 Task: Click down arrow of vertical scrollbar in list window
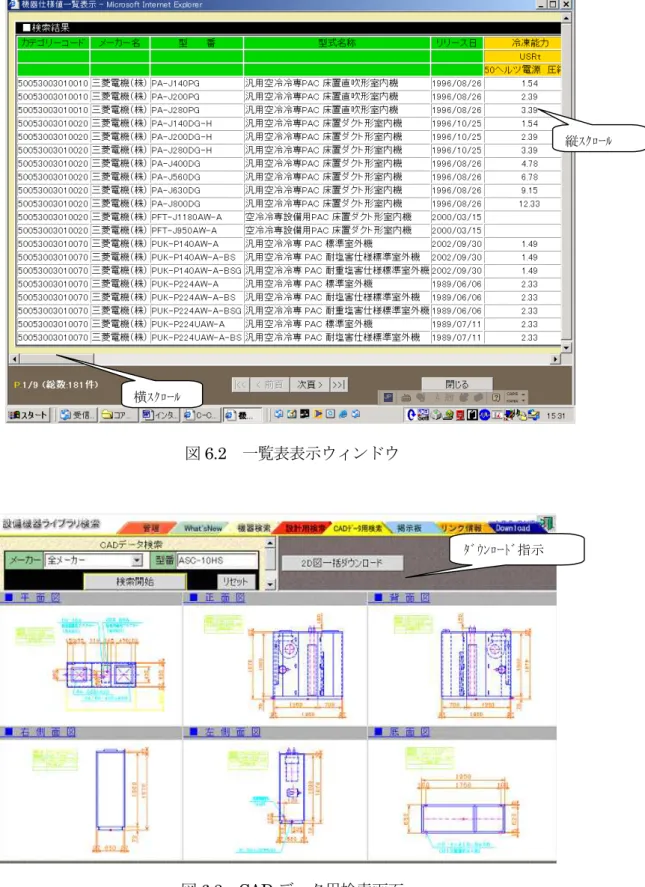[x=566, y=347]
